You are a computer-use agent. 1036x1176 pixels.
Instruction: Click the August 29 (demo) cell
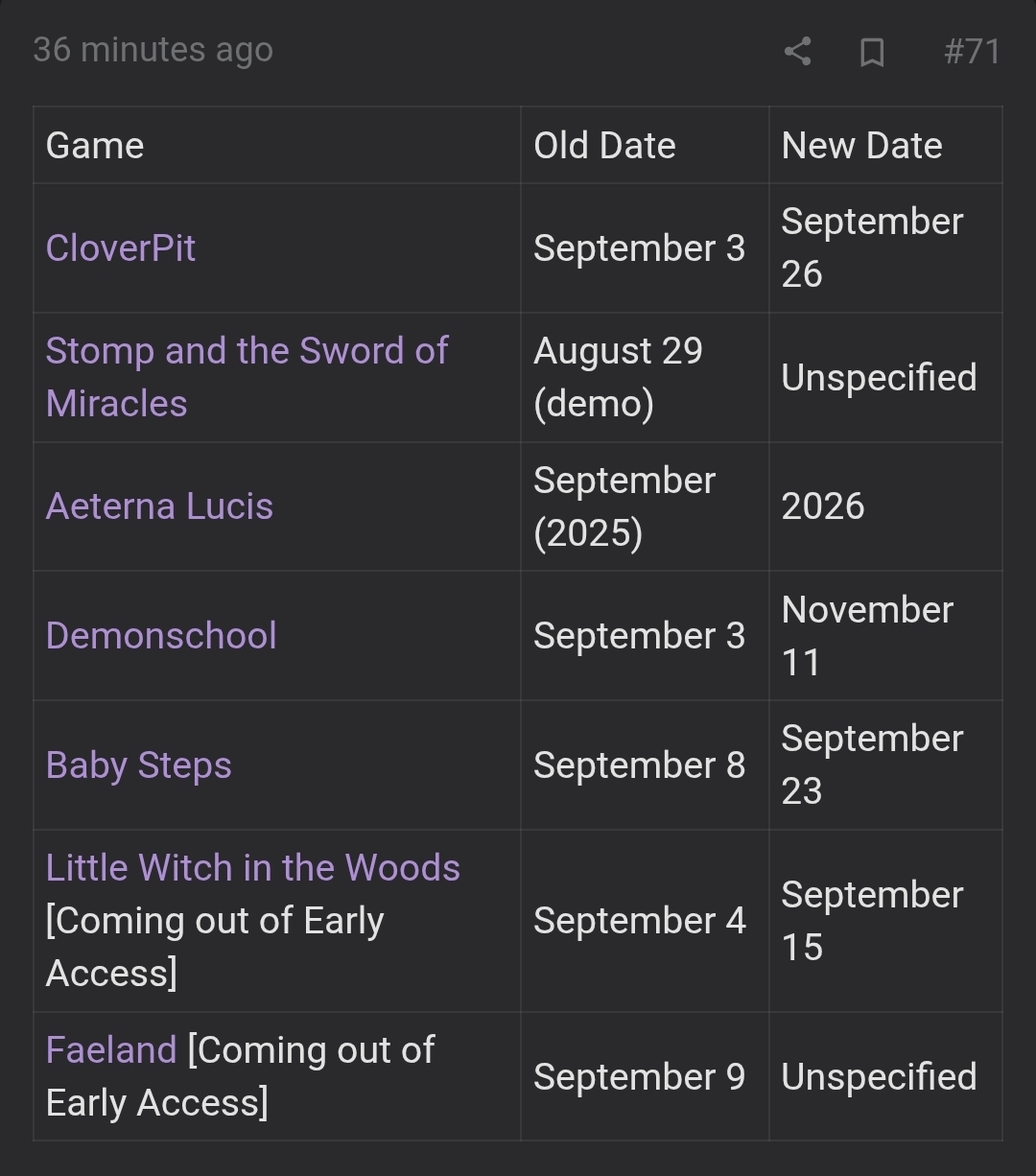[645, 377]
